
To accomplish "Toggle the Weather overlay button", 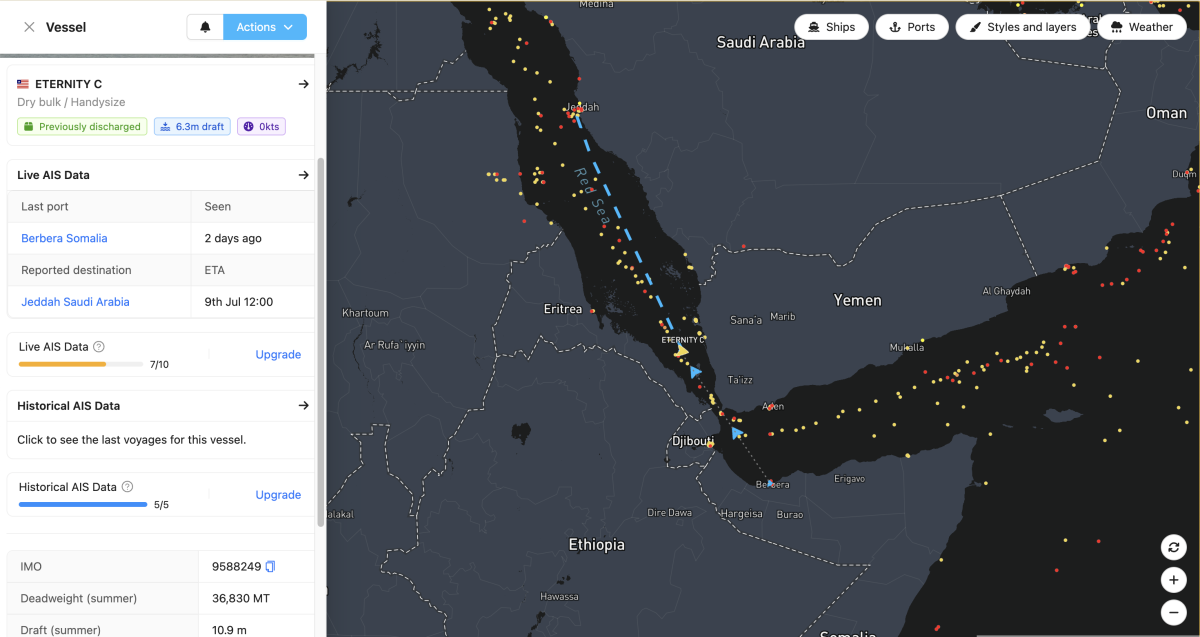I will click(x=1141, y=27).
